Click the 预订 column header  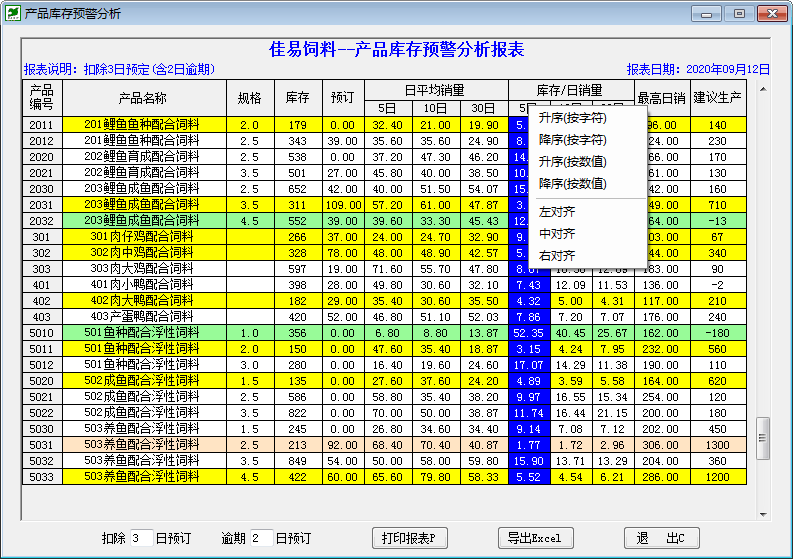click(343, 98)
